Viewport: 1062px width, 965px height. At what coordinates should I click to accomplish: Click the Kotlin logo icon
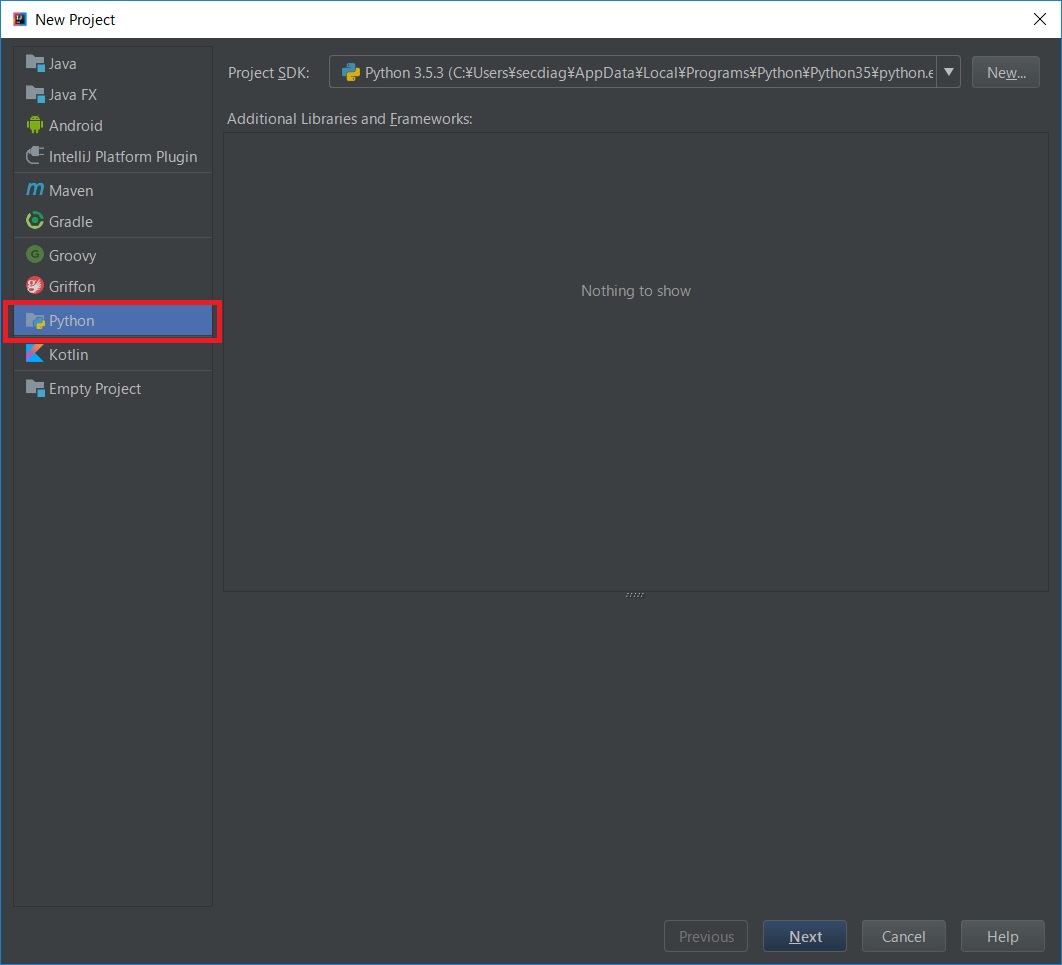(x=35, y=354)
